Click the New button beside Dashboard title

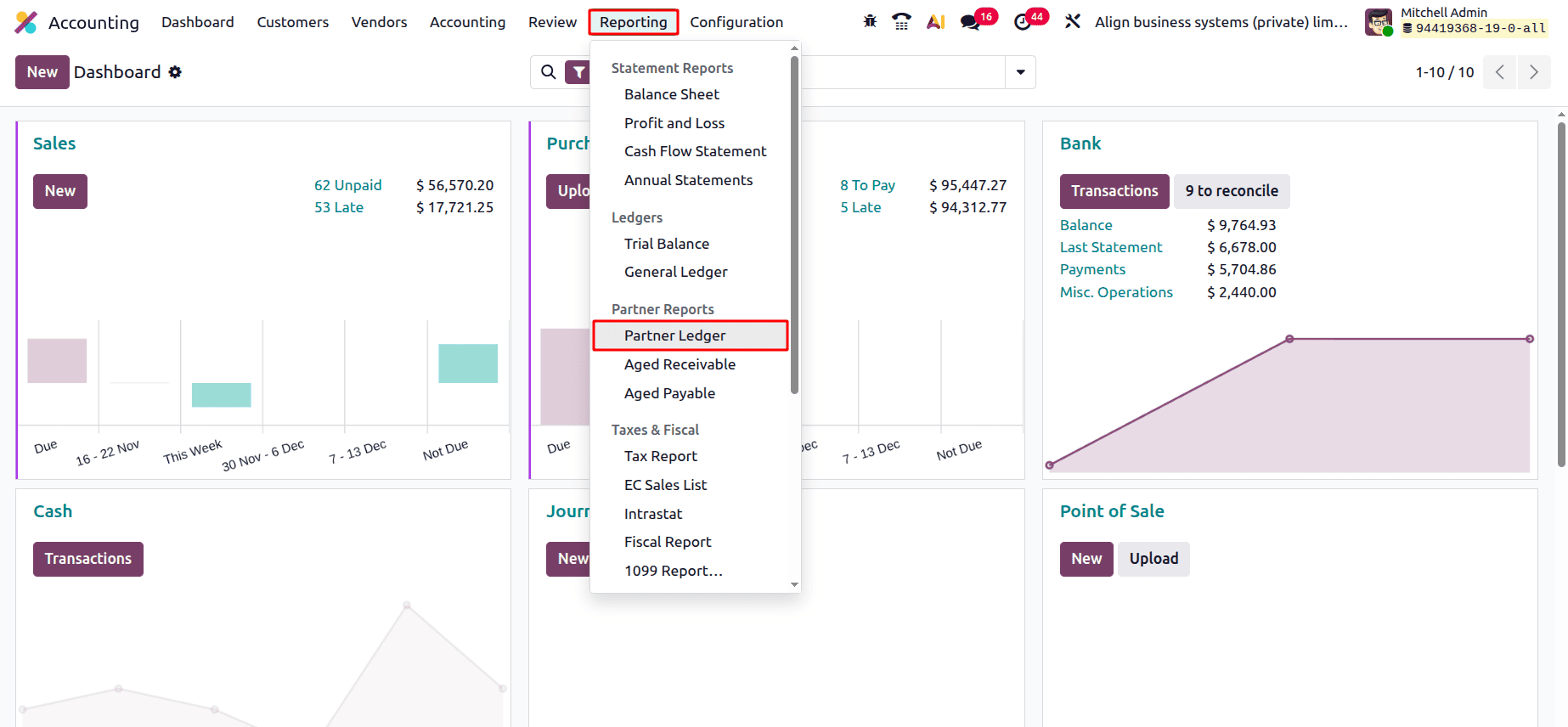[x=42, y=72]
